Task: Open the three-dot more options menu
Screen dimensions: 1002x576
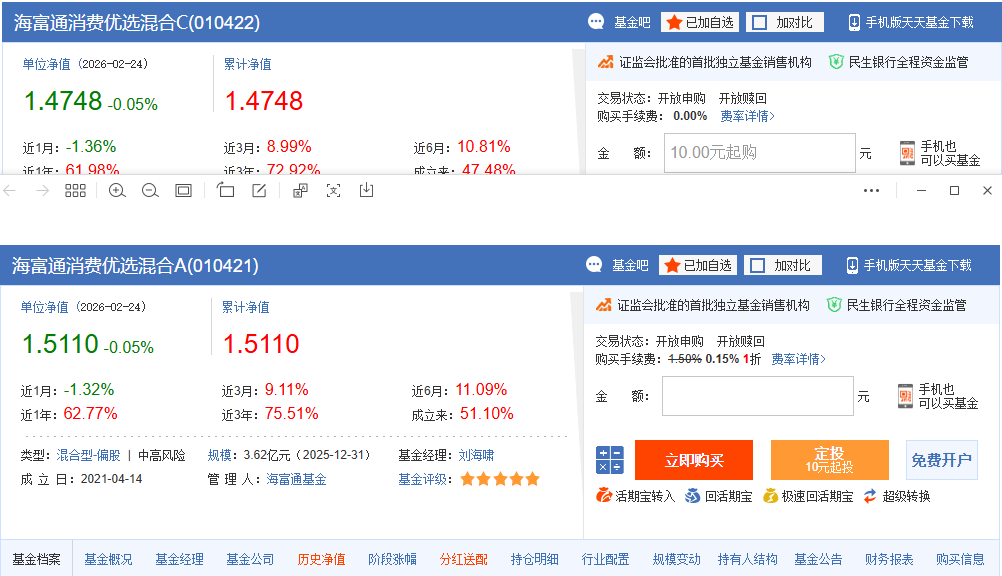Action: click(x=871, y=191)
